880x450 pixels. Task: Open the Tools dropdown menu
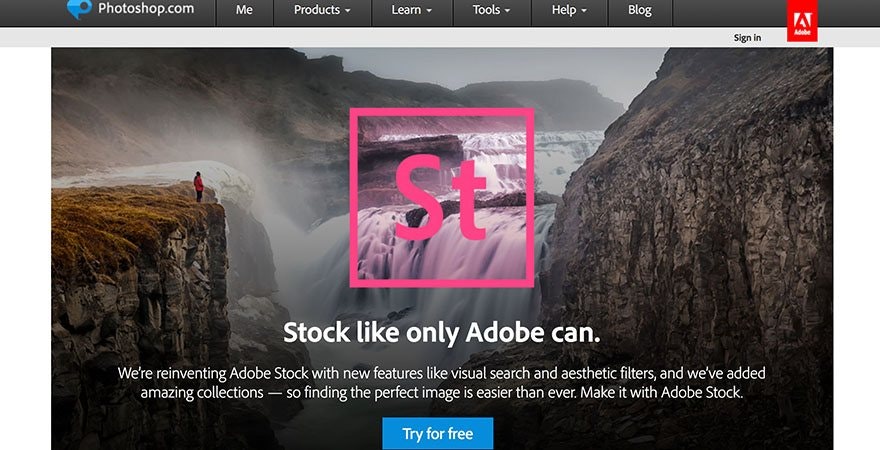[x=491, y=11]
